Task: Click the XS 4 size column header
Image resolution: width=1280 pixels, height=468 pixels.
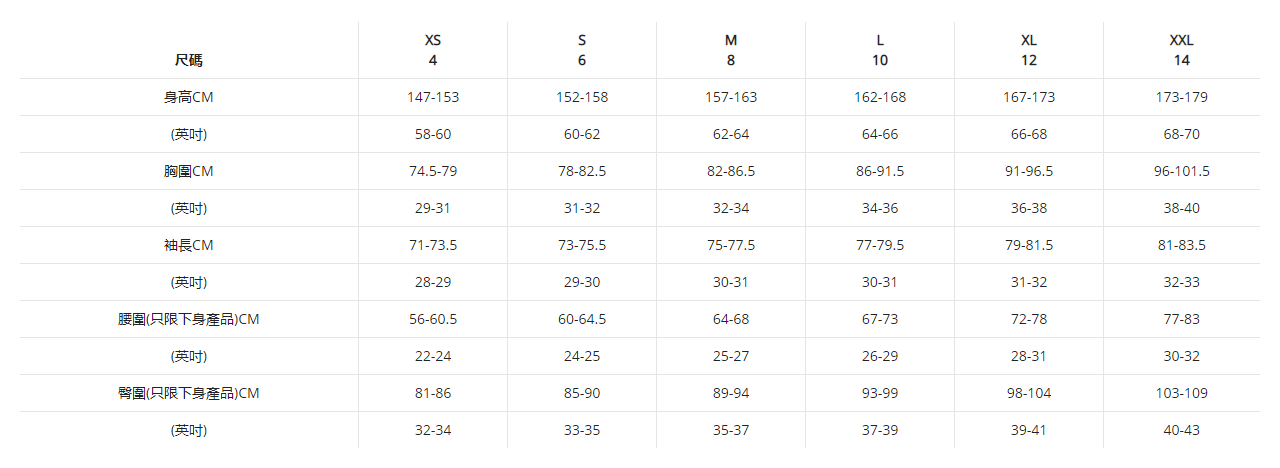Action: point(432,50)
